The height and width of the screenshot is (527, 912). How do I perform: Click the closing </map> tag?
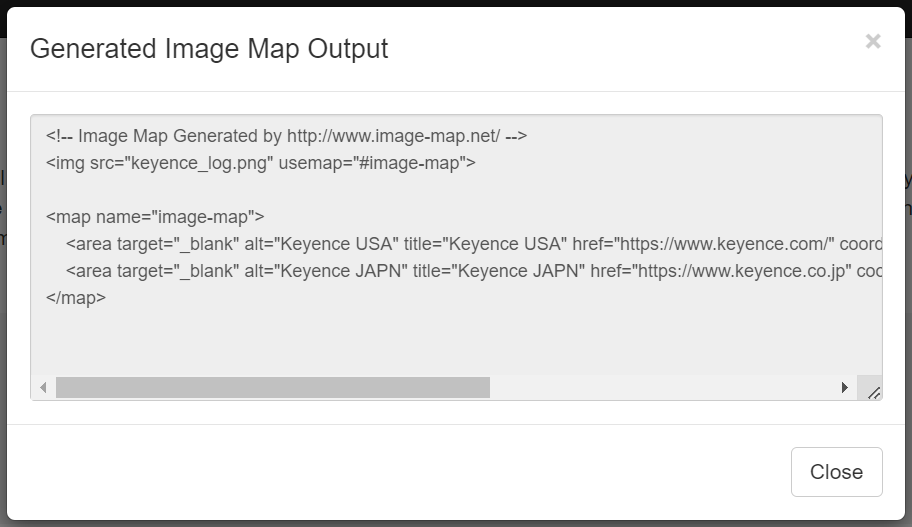point(76,298)
